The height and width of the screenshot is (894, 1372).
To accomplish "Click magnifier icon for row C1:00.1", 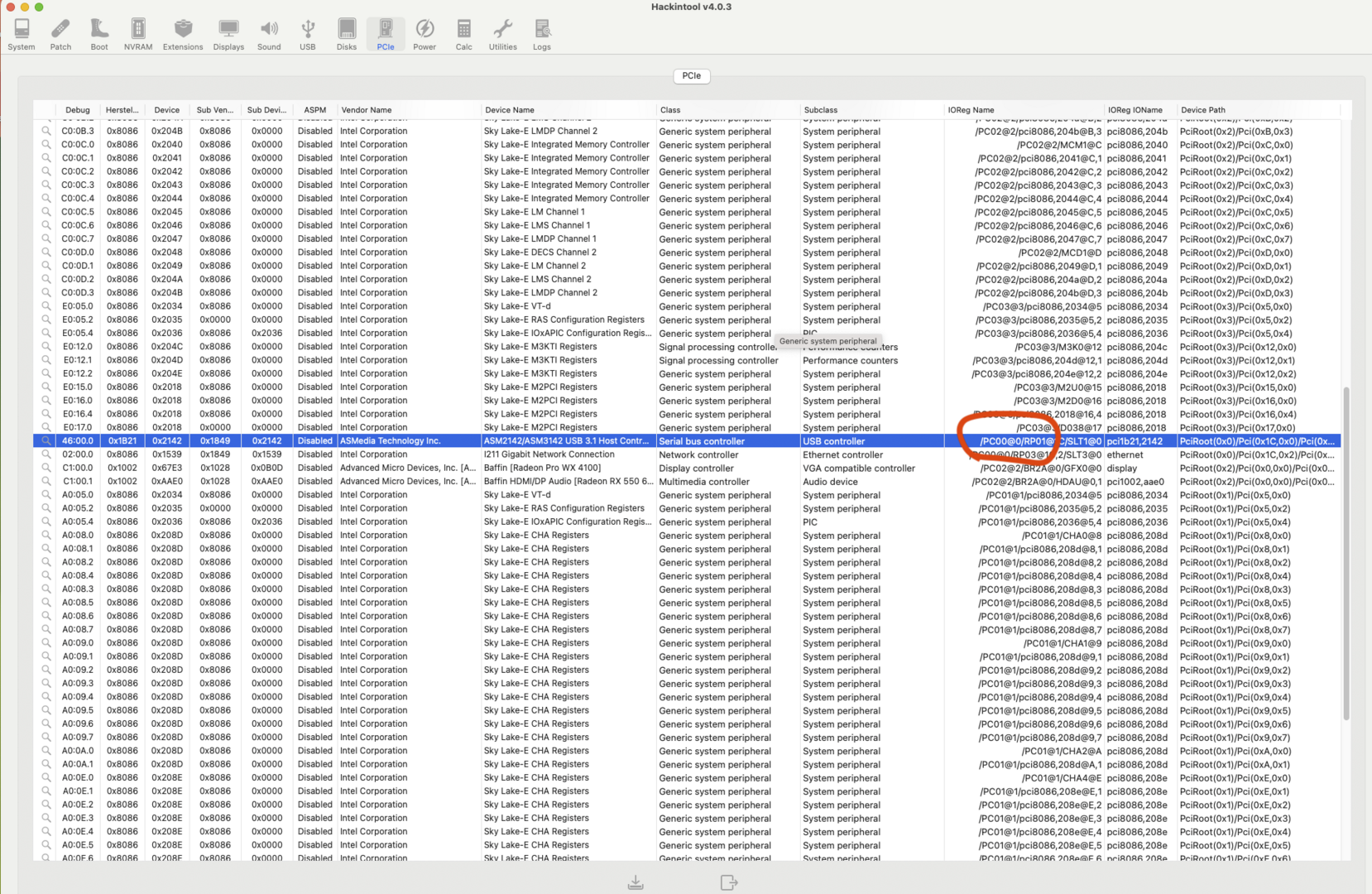I will [46, 481].
